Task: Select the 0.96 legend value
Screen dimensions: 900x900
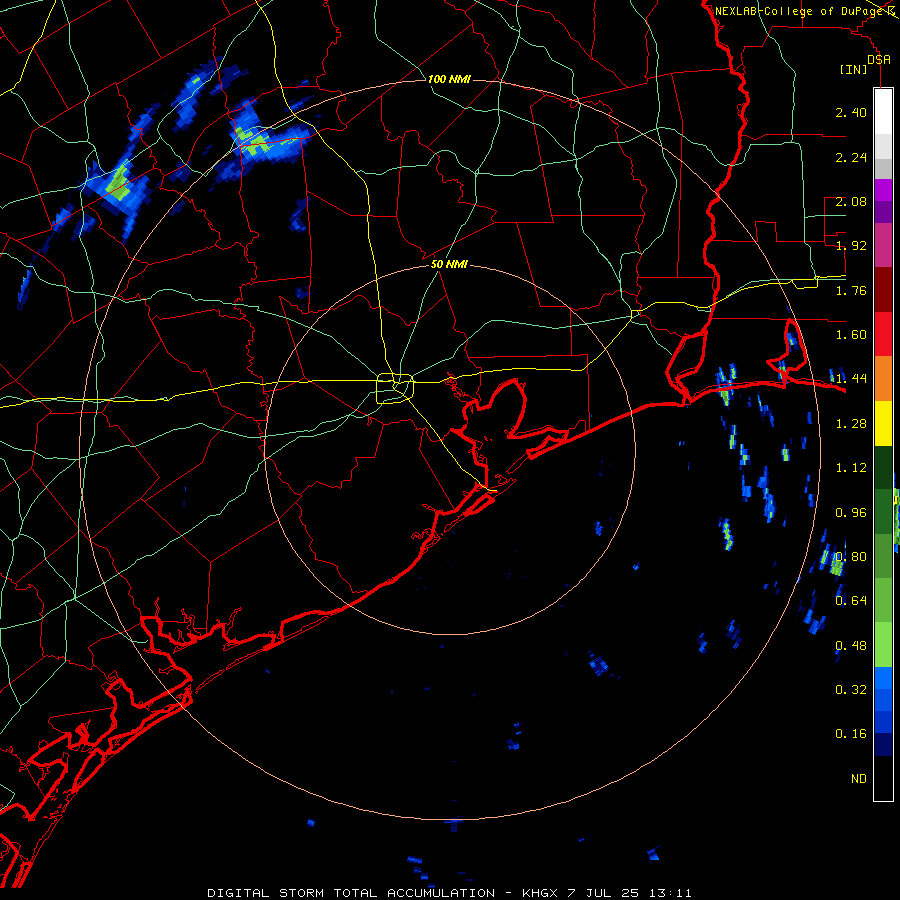Action: [x=851, y=513]
